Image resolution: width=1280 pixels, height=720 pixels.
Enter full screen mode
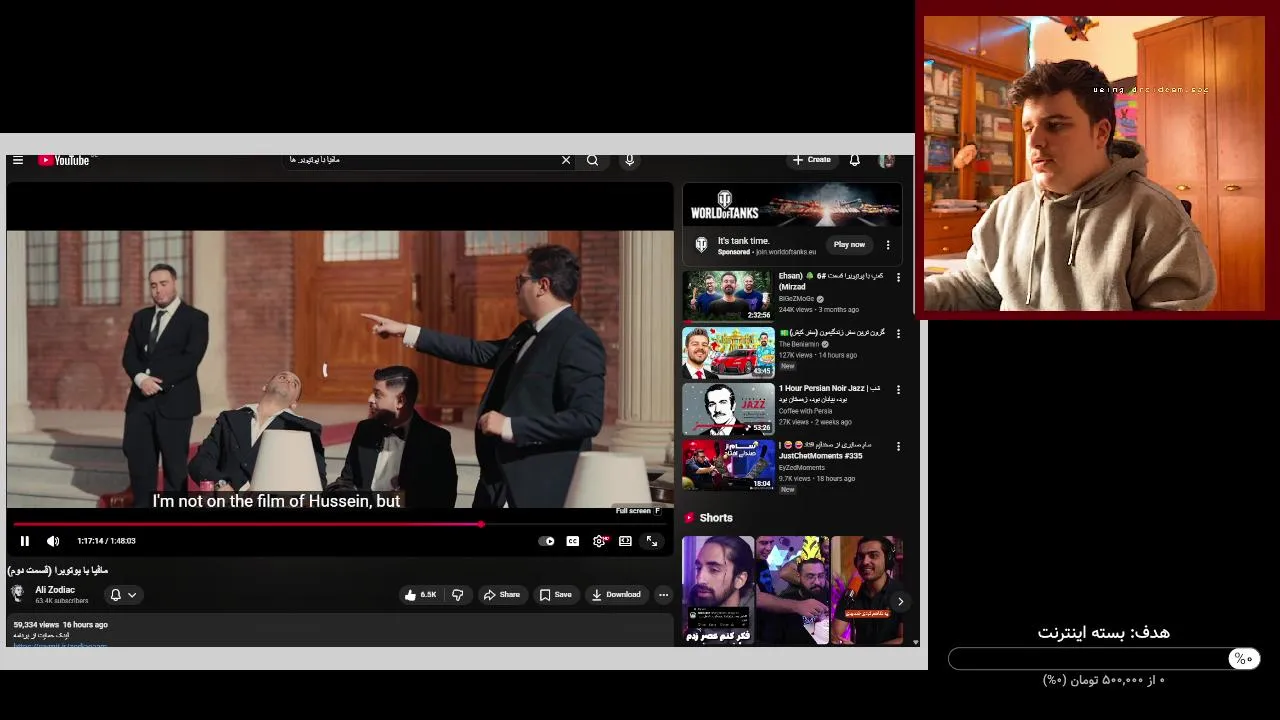652,541
